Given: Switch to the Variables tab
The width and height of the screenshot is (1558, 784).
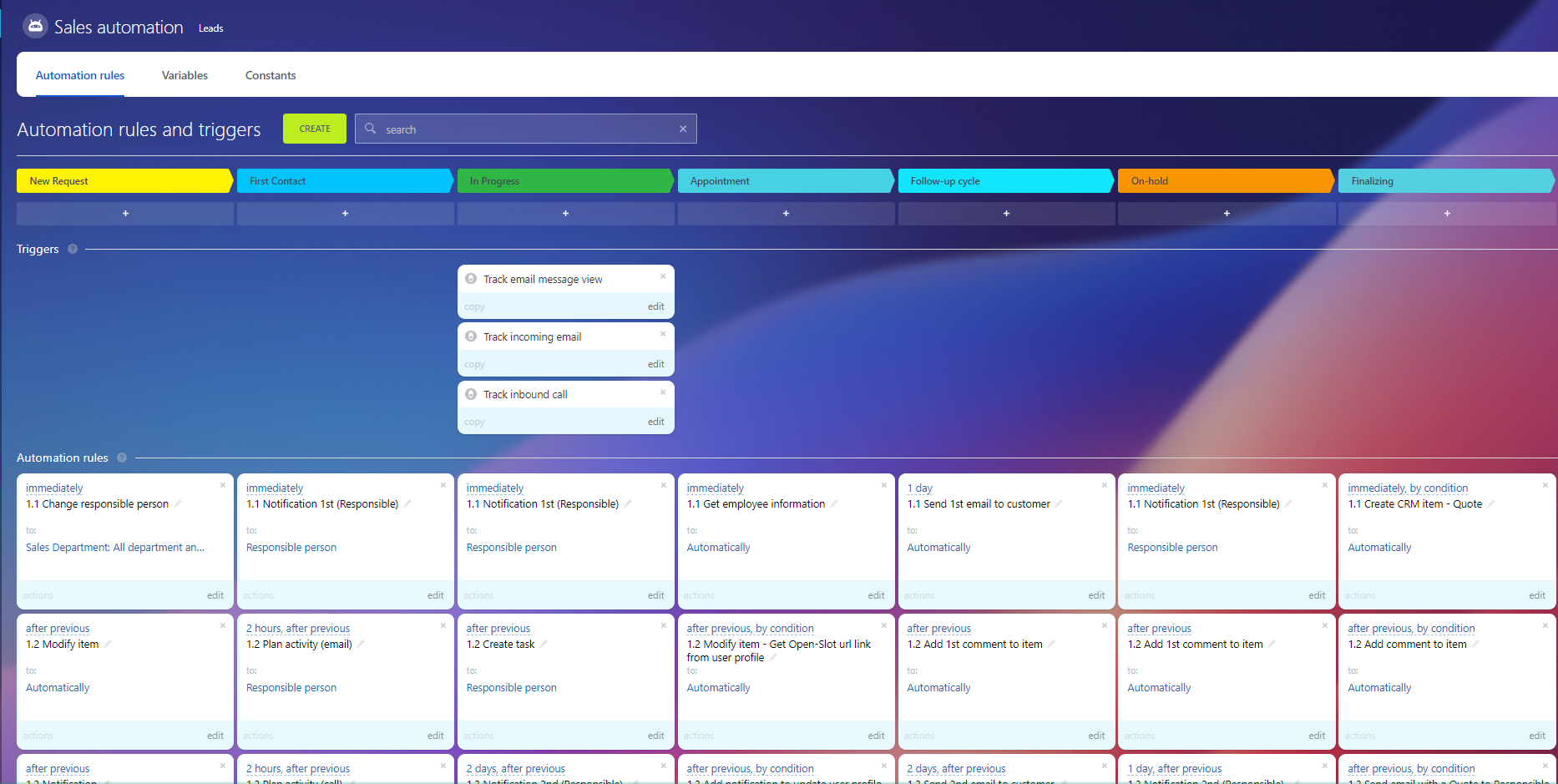Looking at the screenshot, I should 185,75.
